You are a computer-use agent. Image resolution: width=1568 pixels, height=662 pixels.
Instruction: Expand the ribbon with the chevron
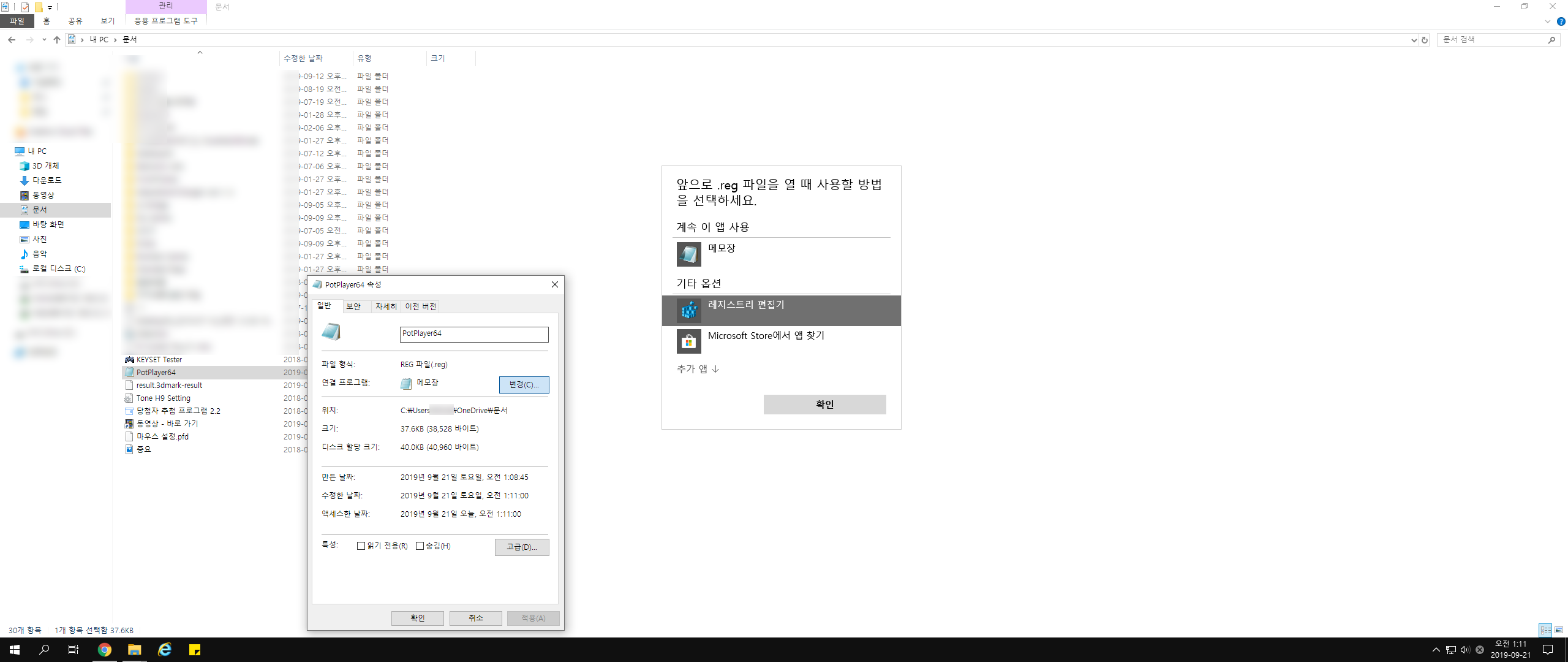point(1548,21)
